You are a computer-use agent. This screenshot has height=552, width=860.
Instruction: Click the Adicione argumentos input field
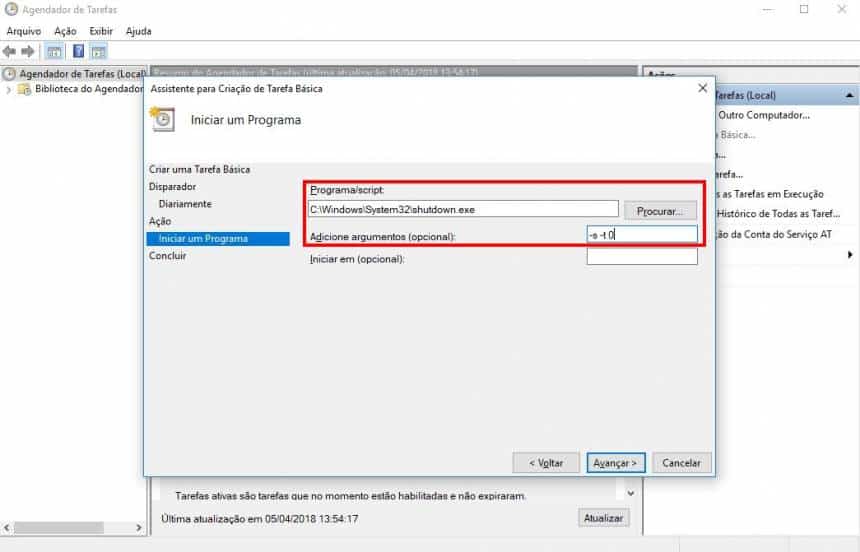[x=642, y=235]
